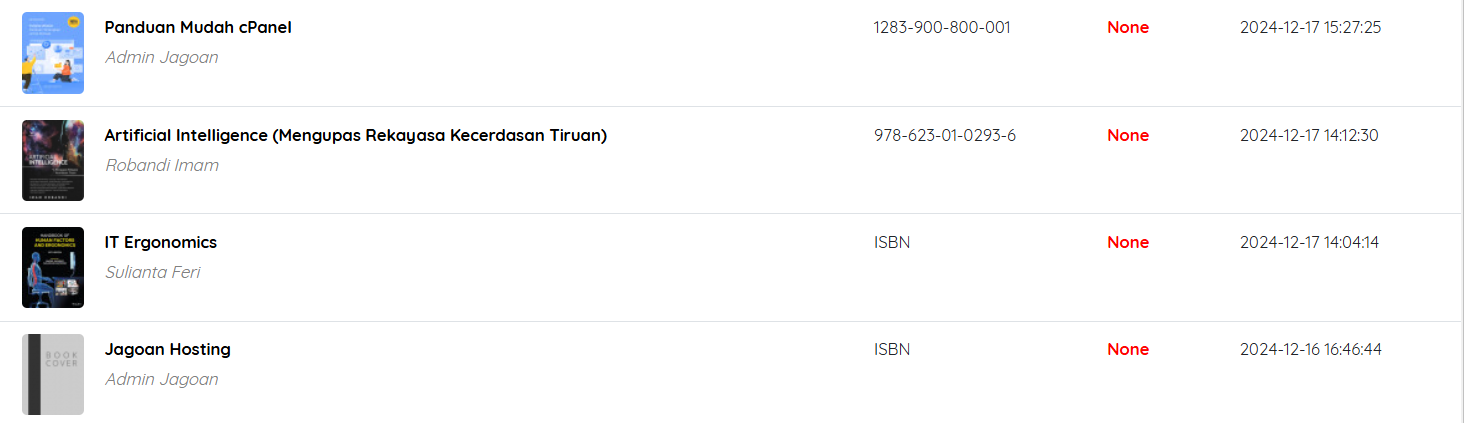Screen dimensions: 1464x423
Task: Open the Panduan Mudah cPanel title
Action: click(198, 28)
